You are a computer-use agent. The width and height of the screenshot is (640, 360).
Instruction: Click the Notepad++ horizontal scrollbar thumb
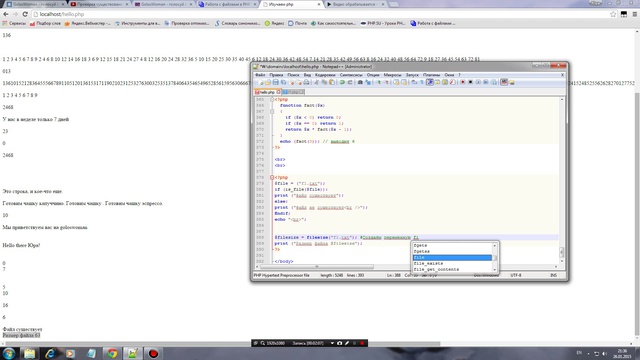point(317,267)
